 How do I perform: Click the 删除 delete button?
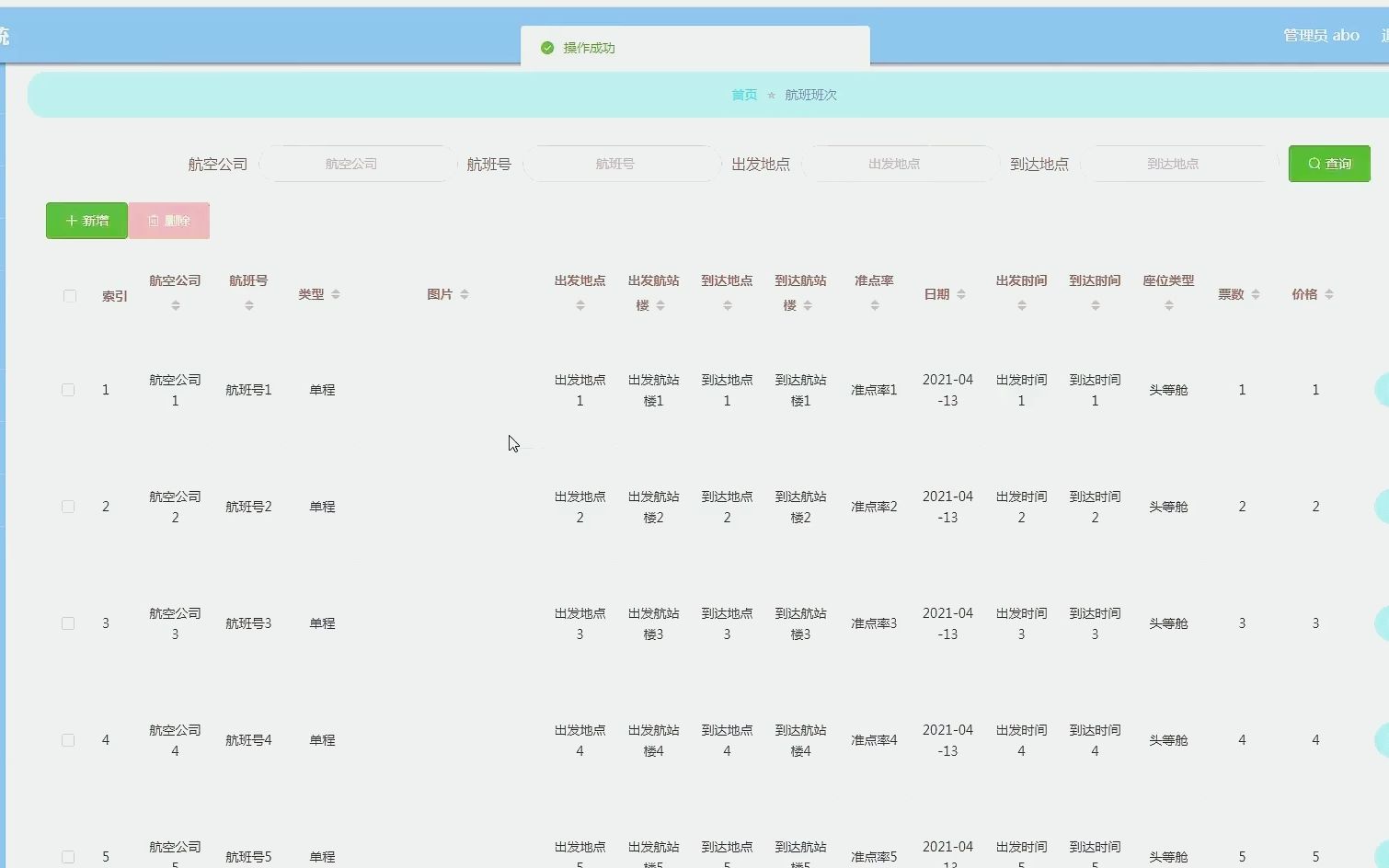169,221
